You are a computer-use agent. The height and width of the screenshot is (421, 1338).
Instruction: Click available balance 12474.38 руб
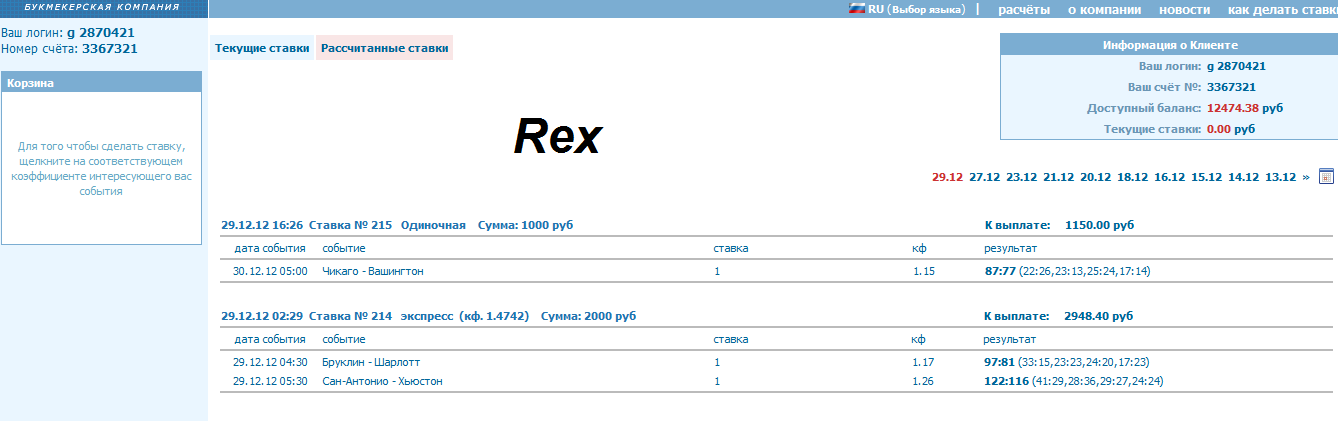(1245, 108)
